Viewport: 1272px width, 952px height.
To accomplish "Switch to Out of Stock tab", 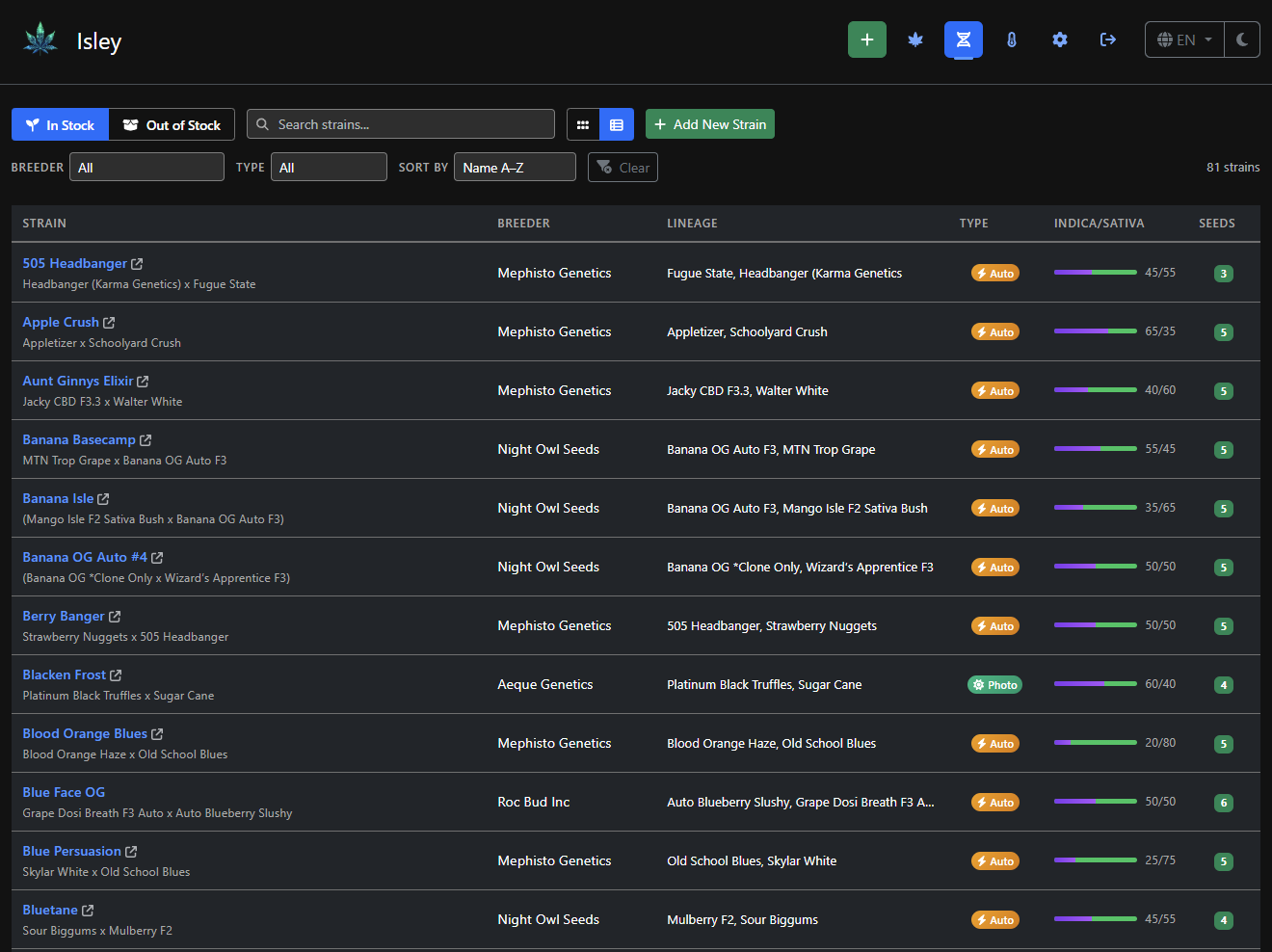I will 172,124.
